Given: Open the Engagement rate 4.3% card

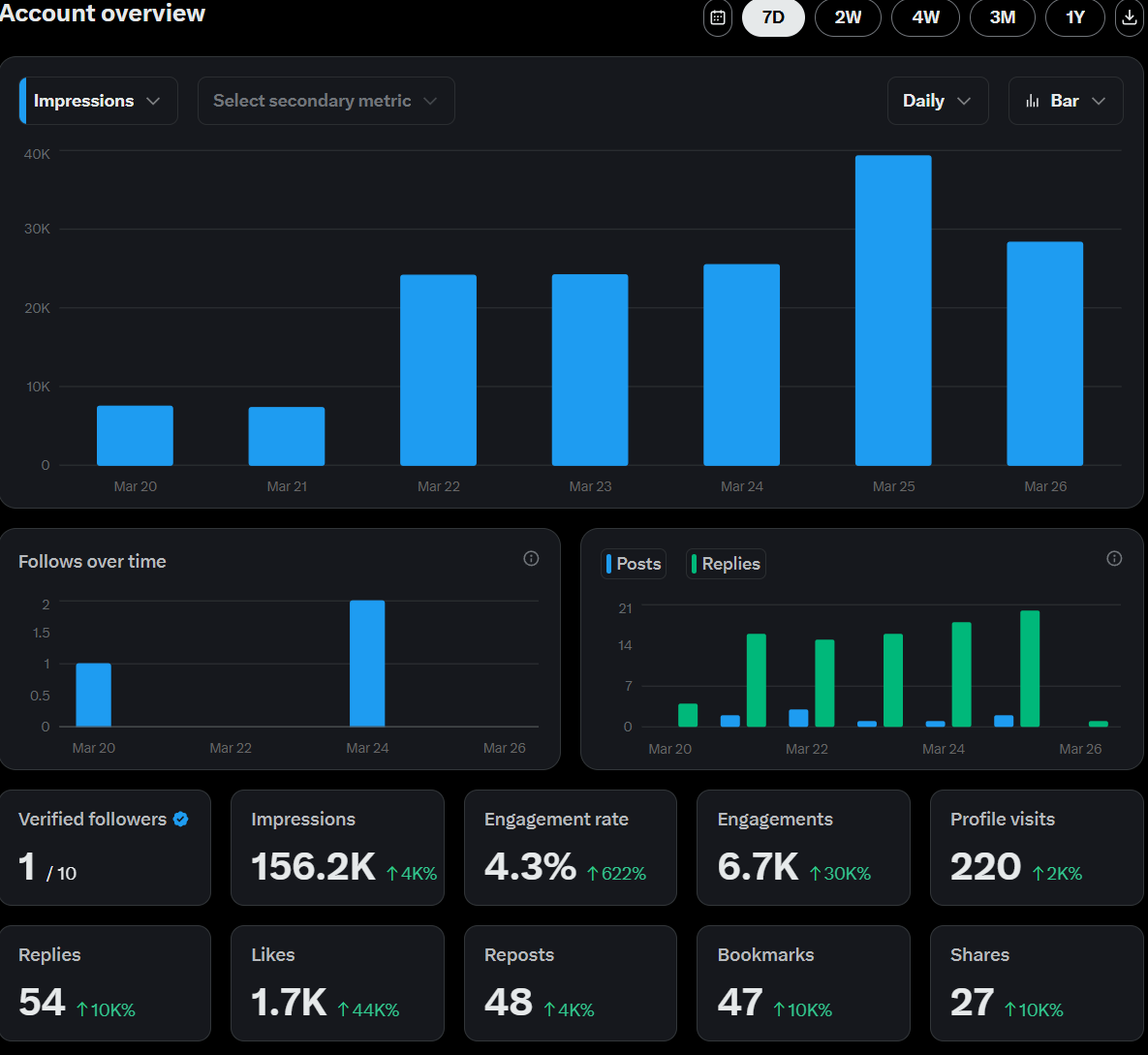Looking at the screenshot, I should (571, 848).
